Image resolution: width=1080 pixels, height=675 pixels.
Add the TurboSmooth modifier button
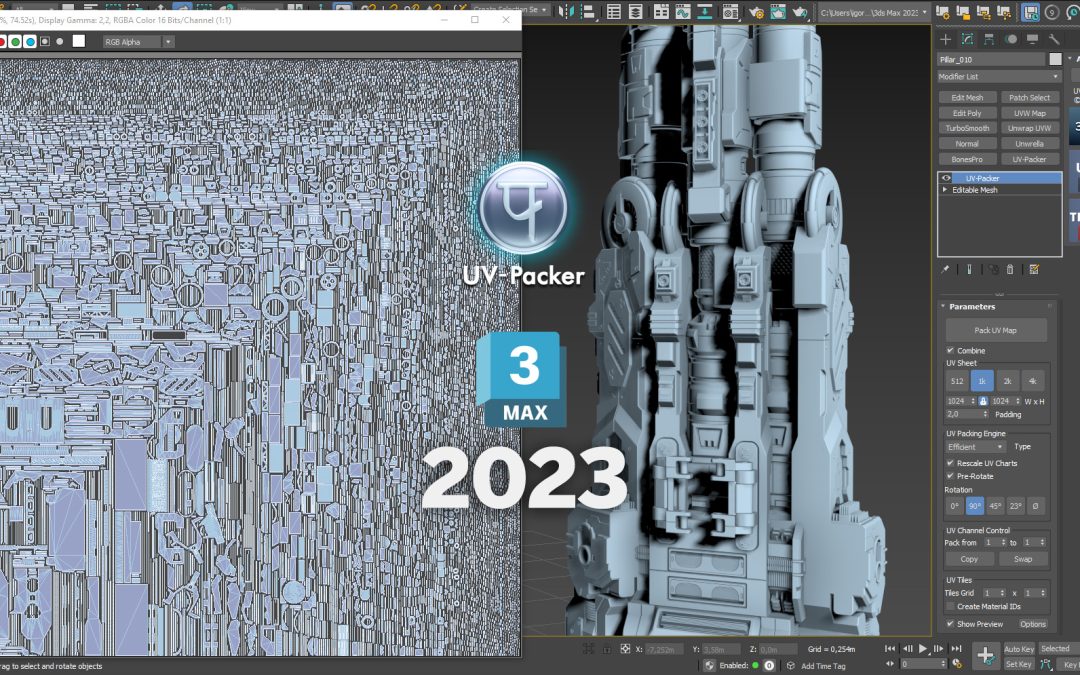[967, 128]
